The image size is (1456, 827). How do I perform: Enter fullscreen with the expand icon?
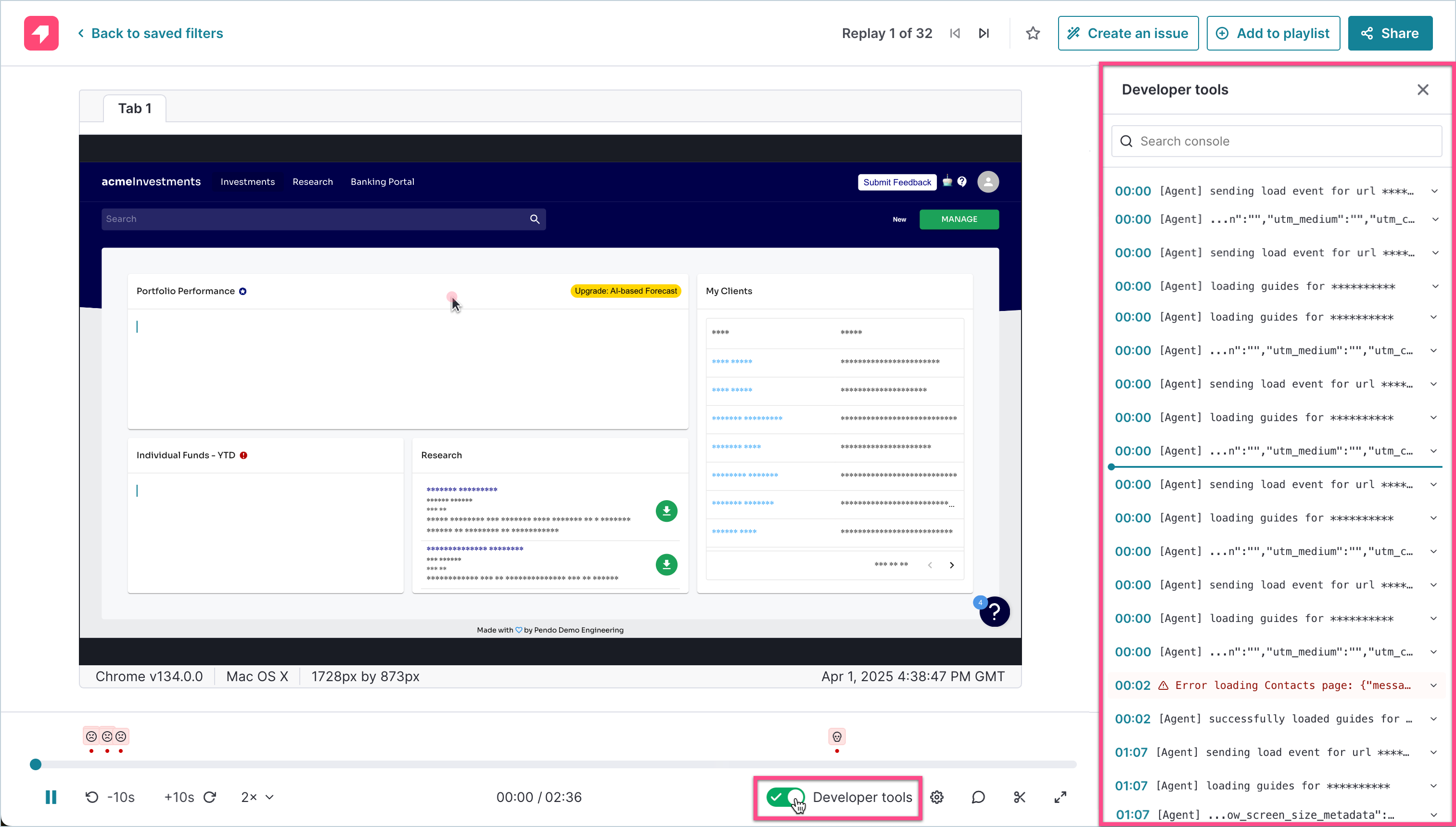(1060, 798)
